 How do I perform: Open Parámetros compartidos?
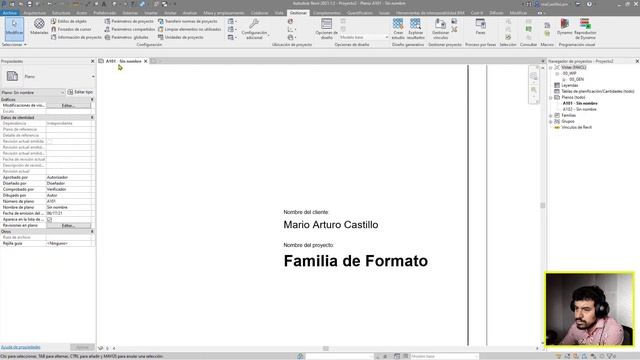point(130,29)
